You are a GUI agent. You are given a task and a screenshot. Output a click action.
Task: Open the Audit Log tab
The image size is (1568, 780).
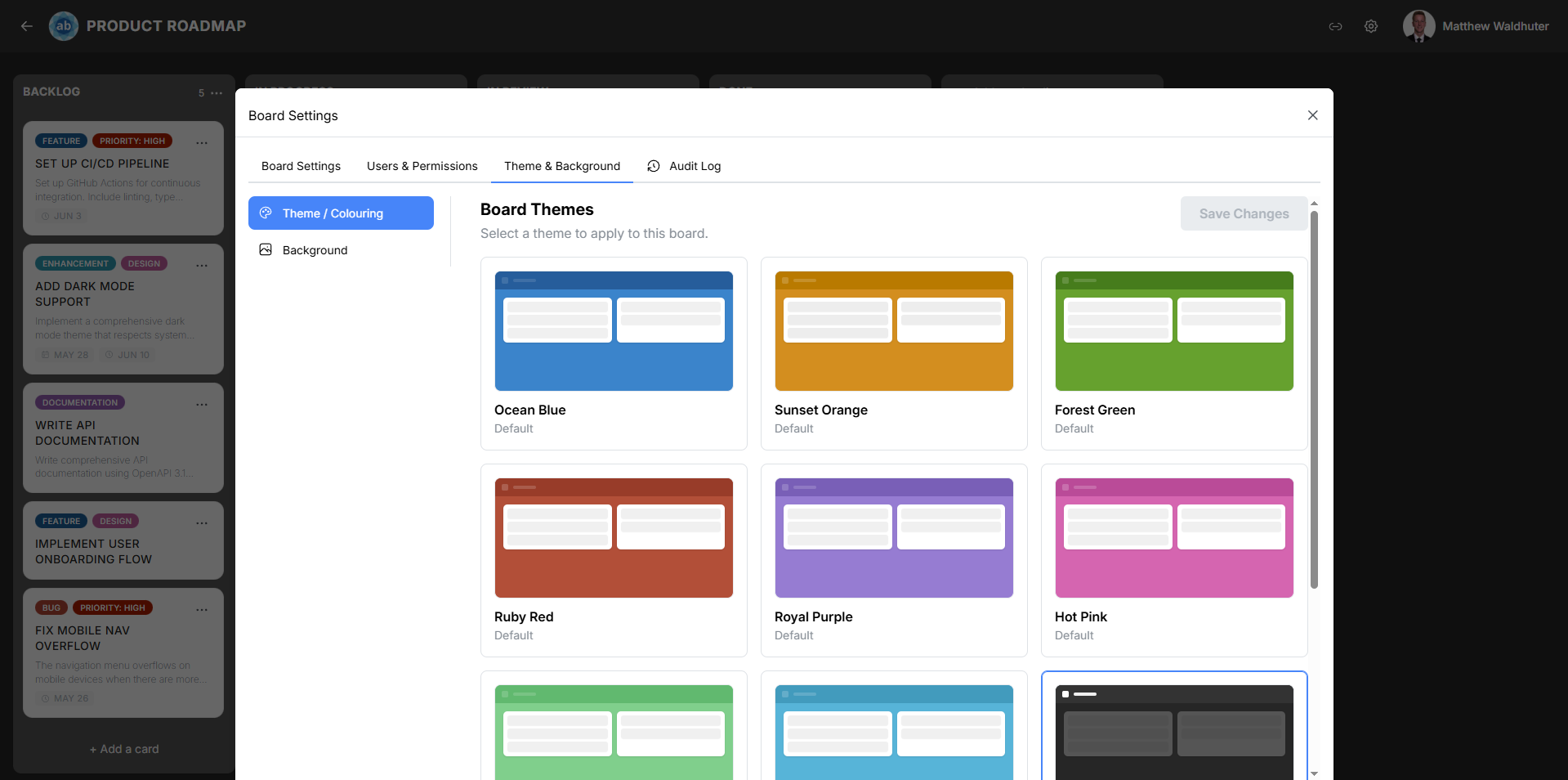coord(683,166)
